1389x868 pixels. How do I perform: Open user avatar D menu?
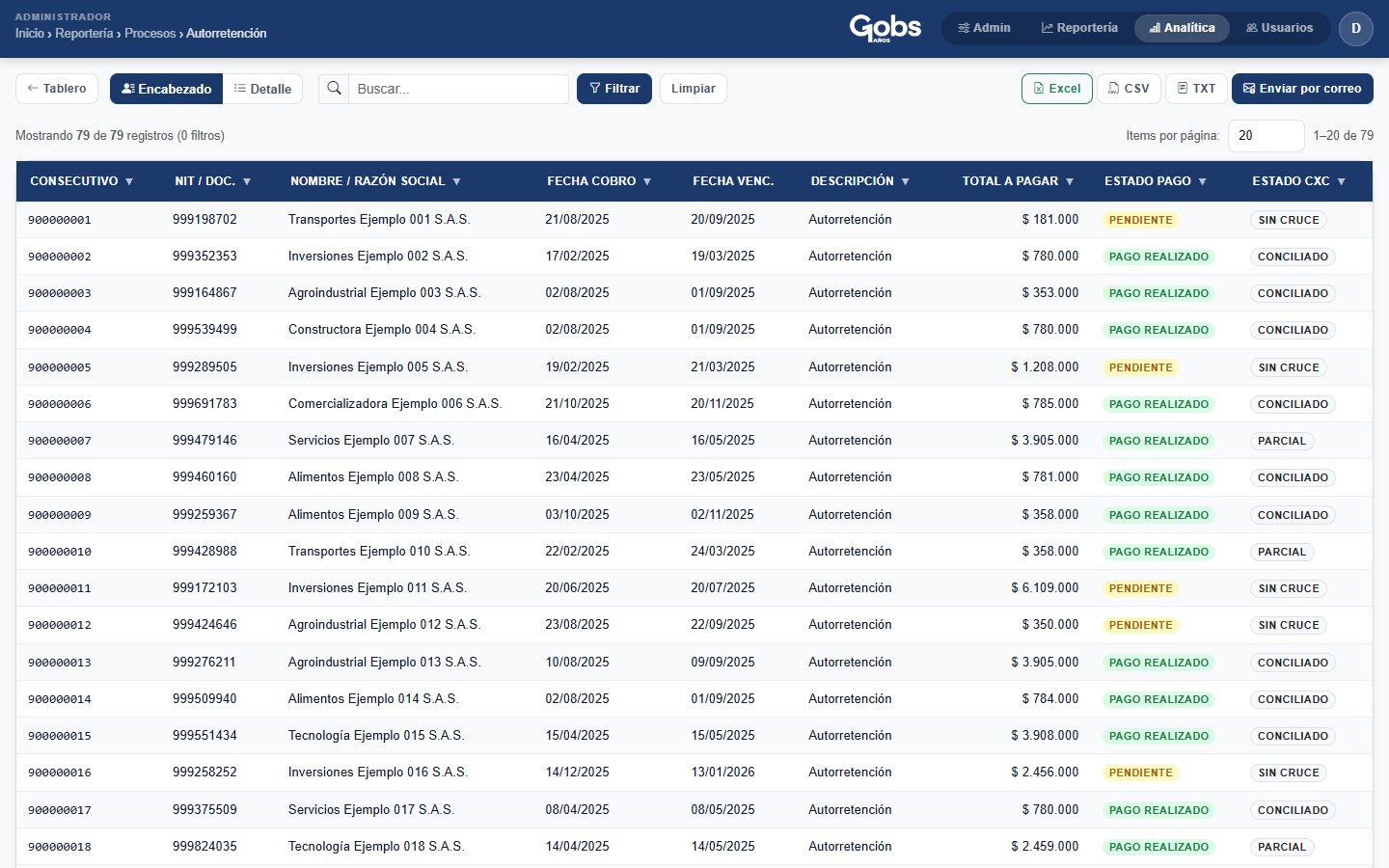click(1355, 28)
